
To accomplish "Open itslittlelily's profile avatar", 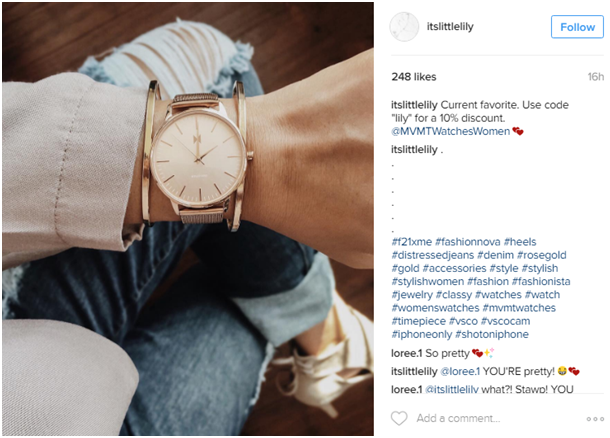I will click(404, 27).
